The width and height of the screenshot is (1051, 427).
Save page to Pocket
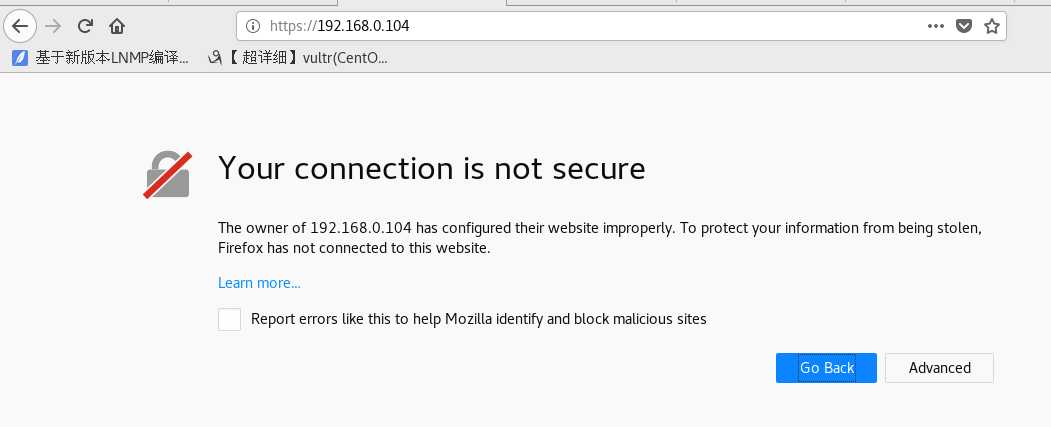click(964, 26)
